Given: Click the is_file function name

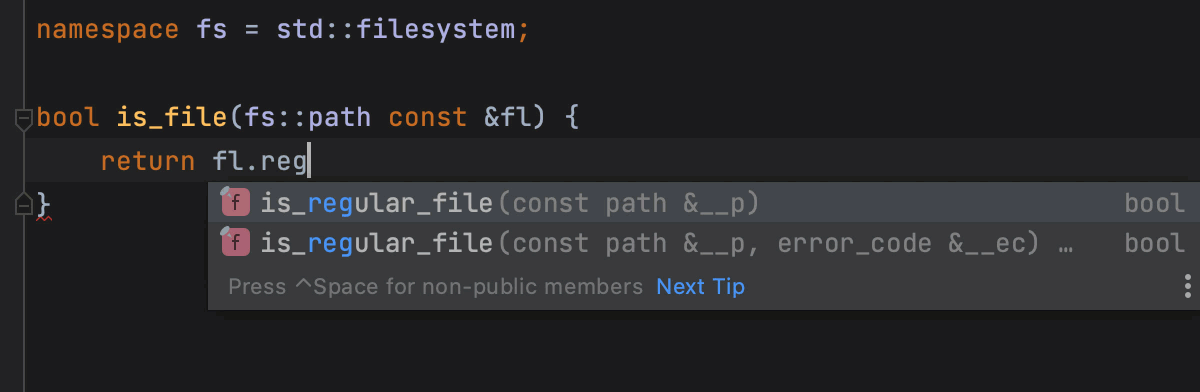Looking at the screenshot, I should click(x=172, y=118).
